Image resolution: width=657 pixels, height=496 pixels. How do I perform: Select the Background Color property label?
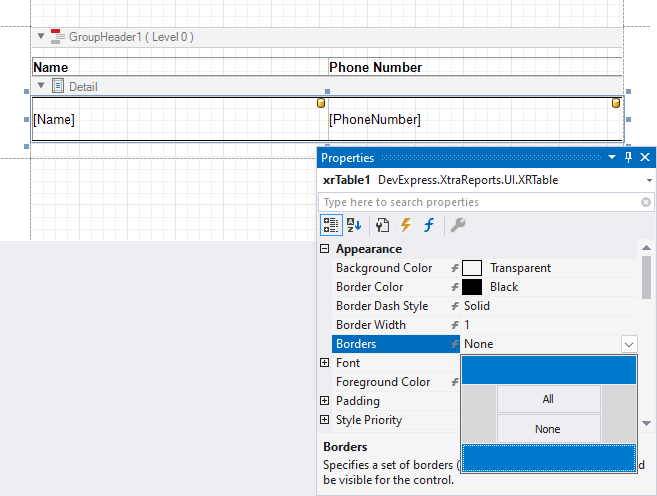pyautogui.click(x=384, y=268)
